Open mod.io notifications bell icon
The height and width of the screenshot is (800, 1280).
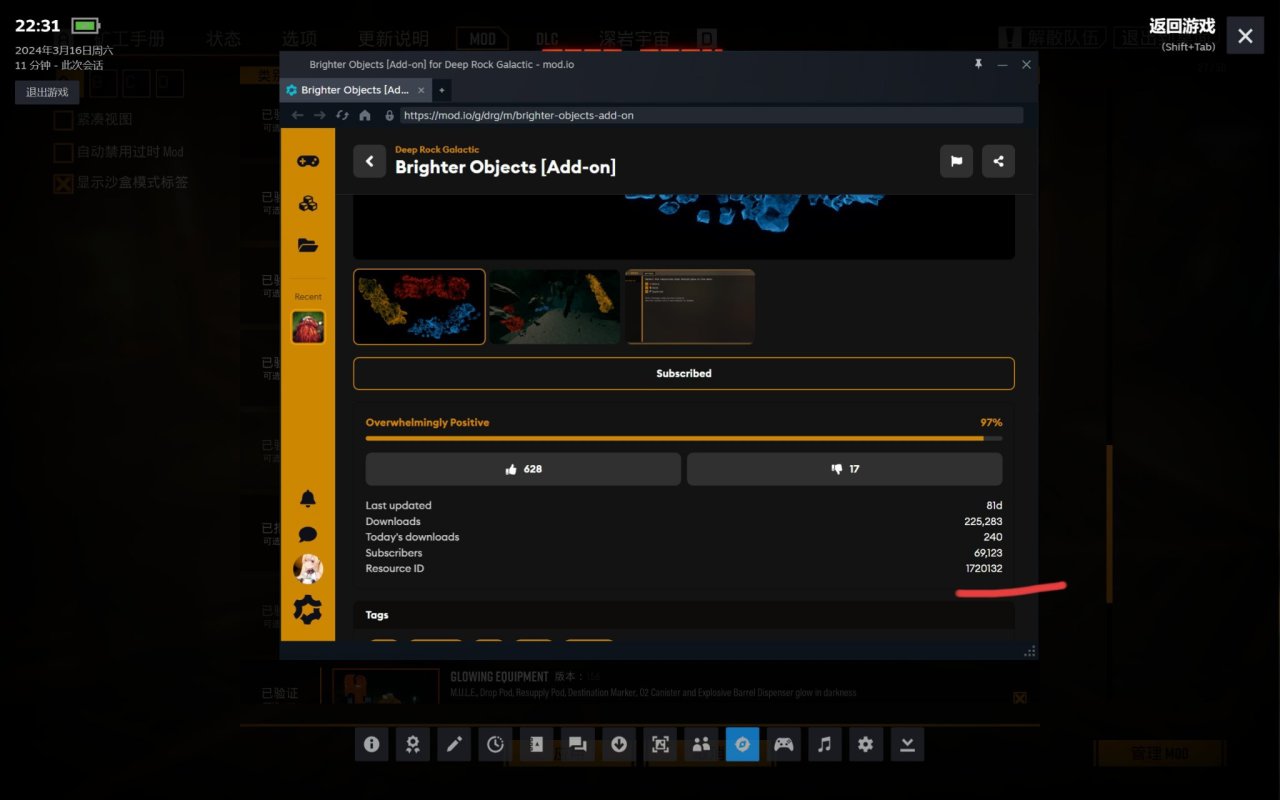(308, 498)
